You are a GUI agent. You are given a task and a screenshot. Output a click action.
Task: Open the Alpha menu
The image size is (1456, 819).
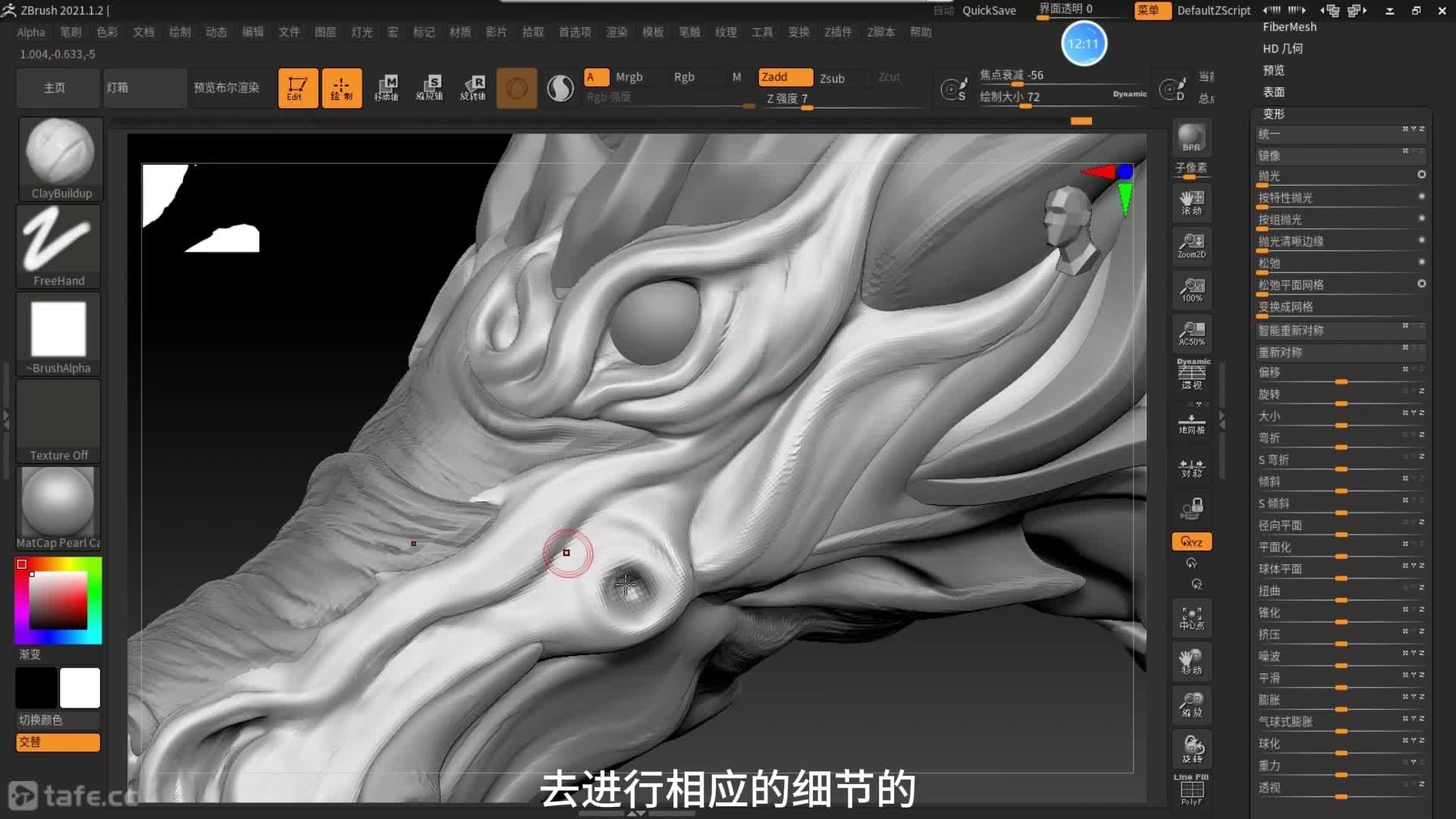31,32
